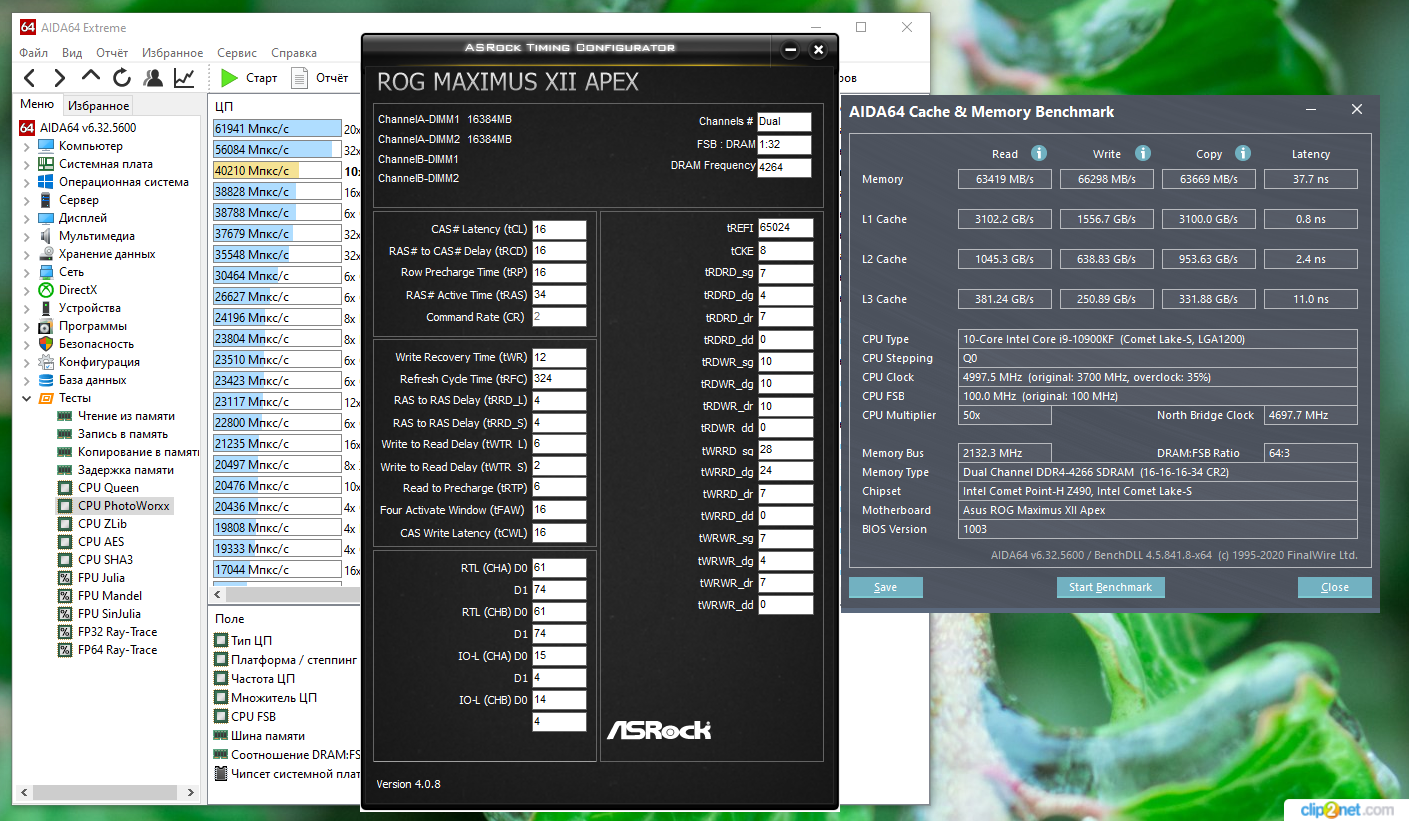Expand the Дисплей tree node

click(x=27, y=218)
